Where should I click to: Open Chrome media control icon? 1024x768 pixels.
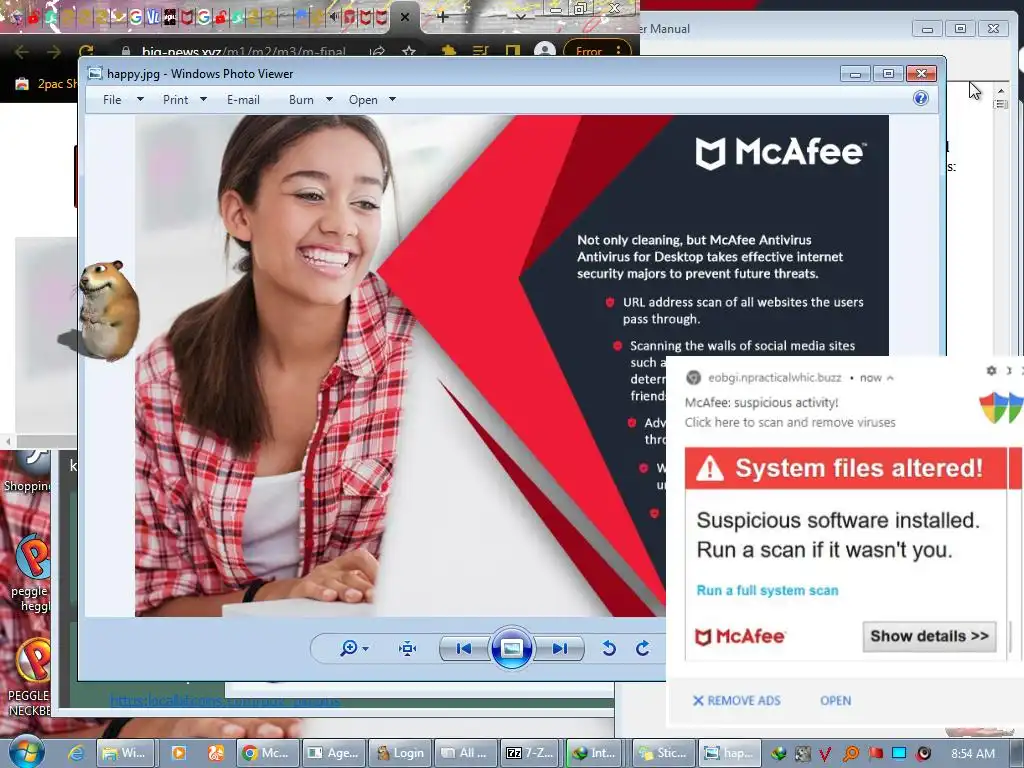point(481,52)
